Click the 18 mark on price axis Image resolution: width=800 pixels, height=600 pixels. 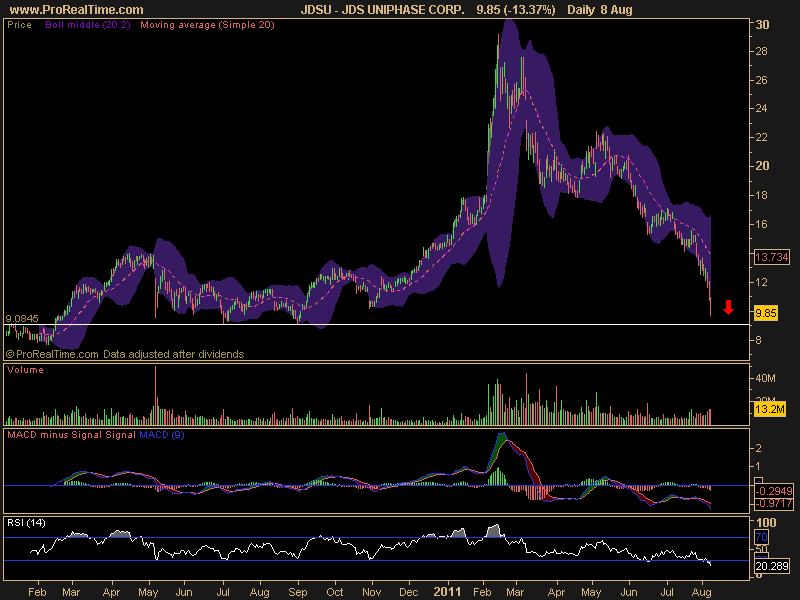pyautogui.click(x=761, y=195)
